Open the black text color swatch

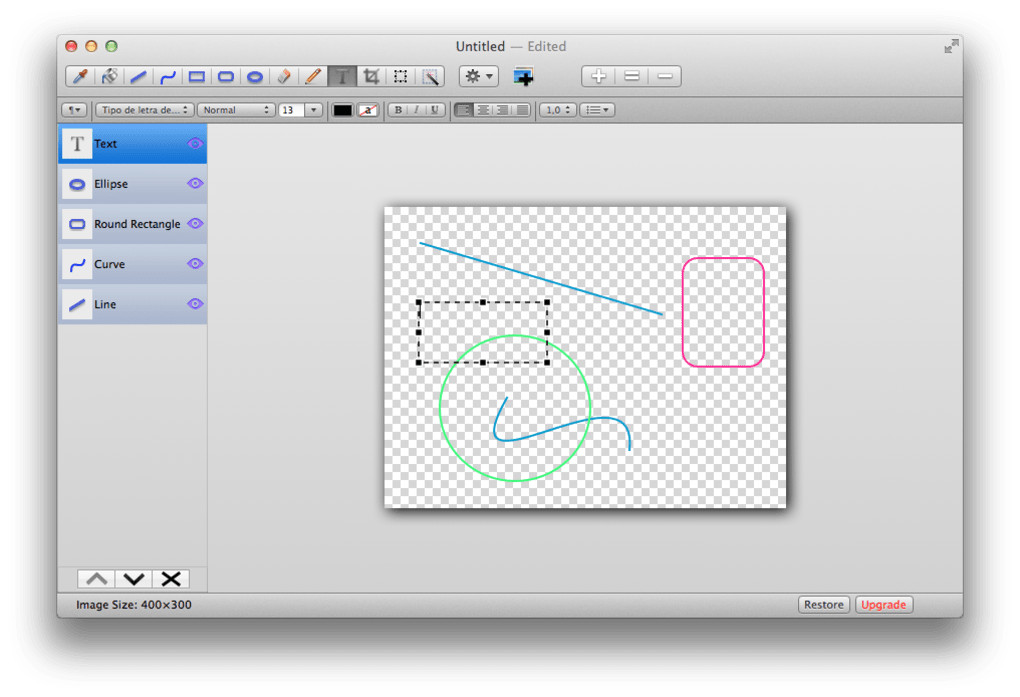(343, 110)
